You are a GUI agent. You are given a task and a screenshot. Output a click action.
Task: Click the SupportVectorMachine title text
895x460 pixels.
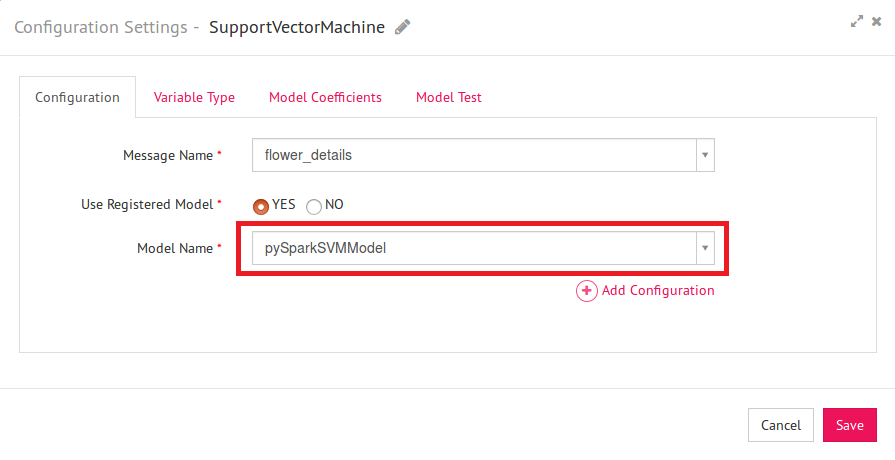click(296, 27)
